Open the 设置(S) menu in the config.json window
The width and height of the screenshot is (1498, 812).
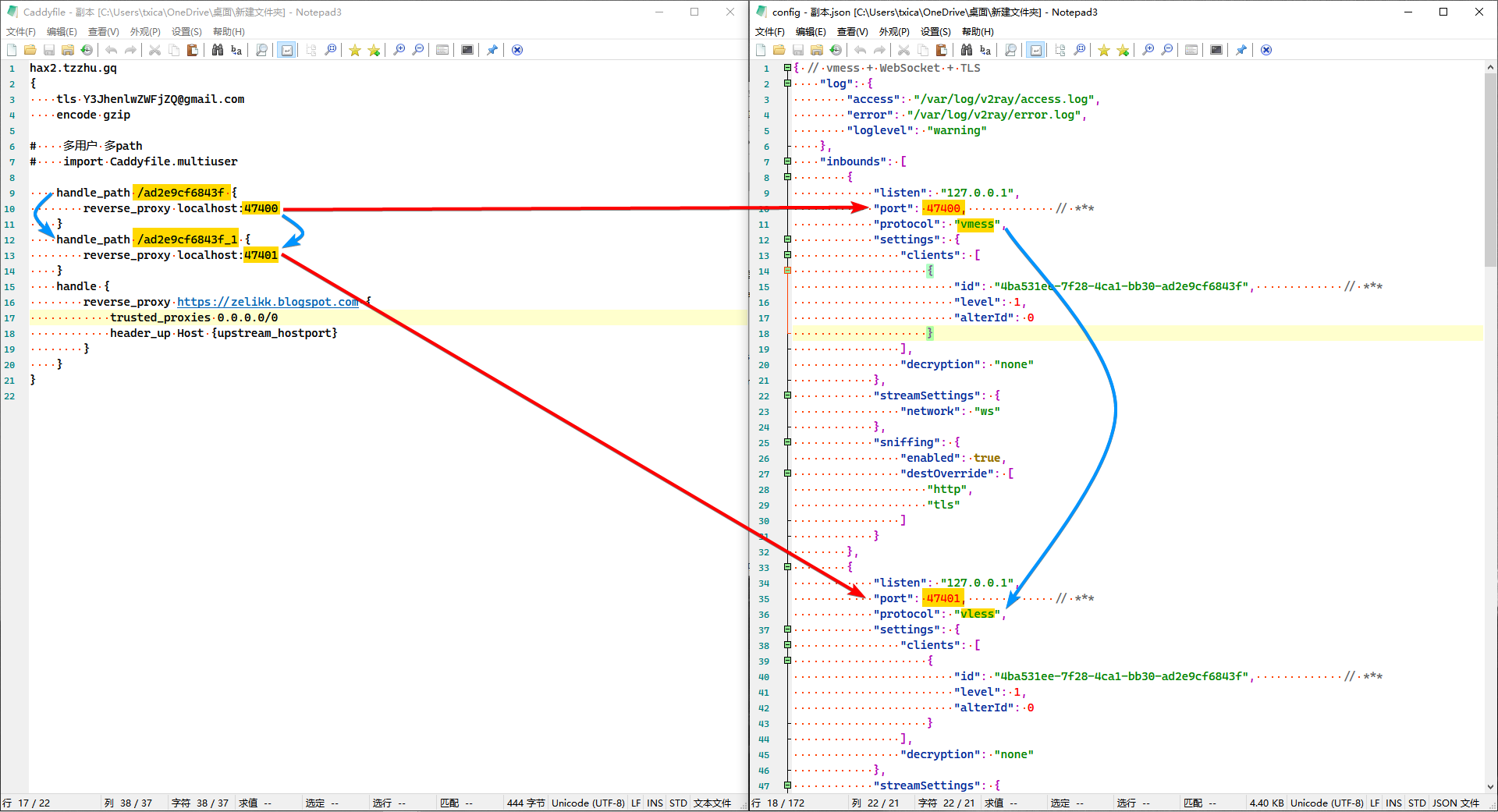(x=935, y=31)
